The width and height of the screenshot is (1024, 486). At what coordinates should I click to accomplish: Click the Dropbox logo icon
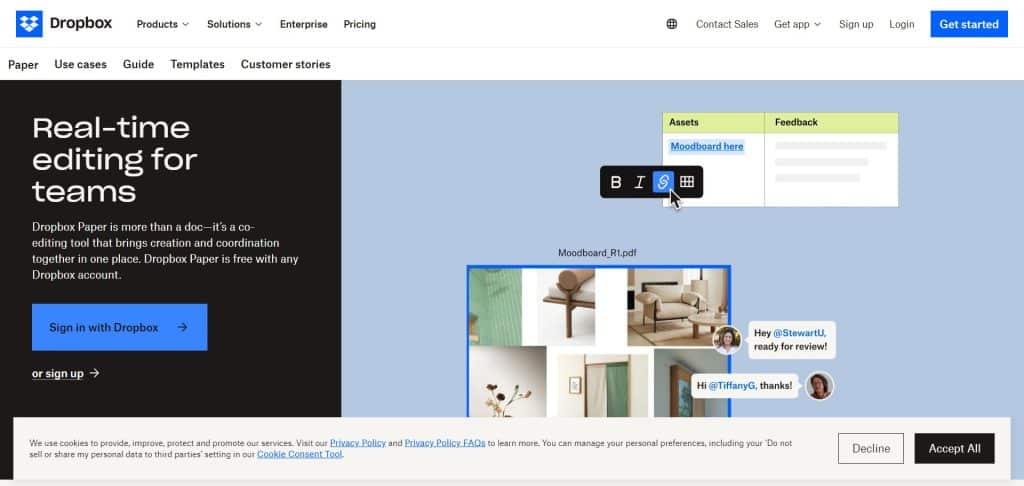click(29, 24)
